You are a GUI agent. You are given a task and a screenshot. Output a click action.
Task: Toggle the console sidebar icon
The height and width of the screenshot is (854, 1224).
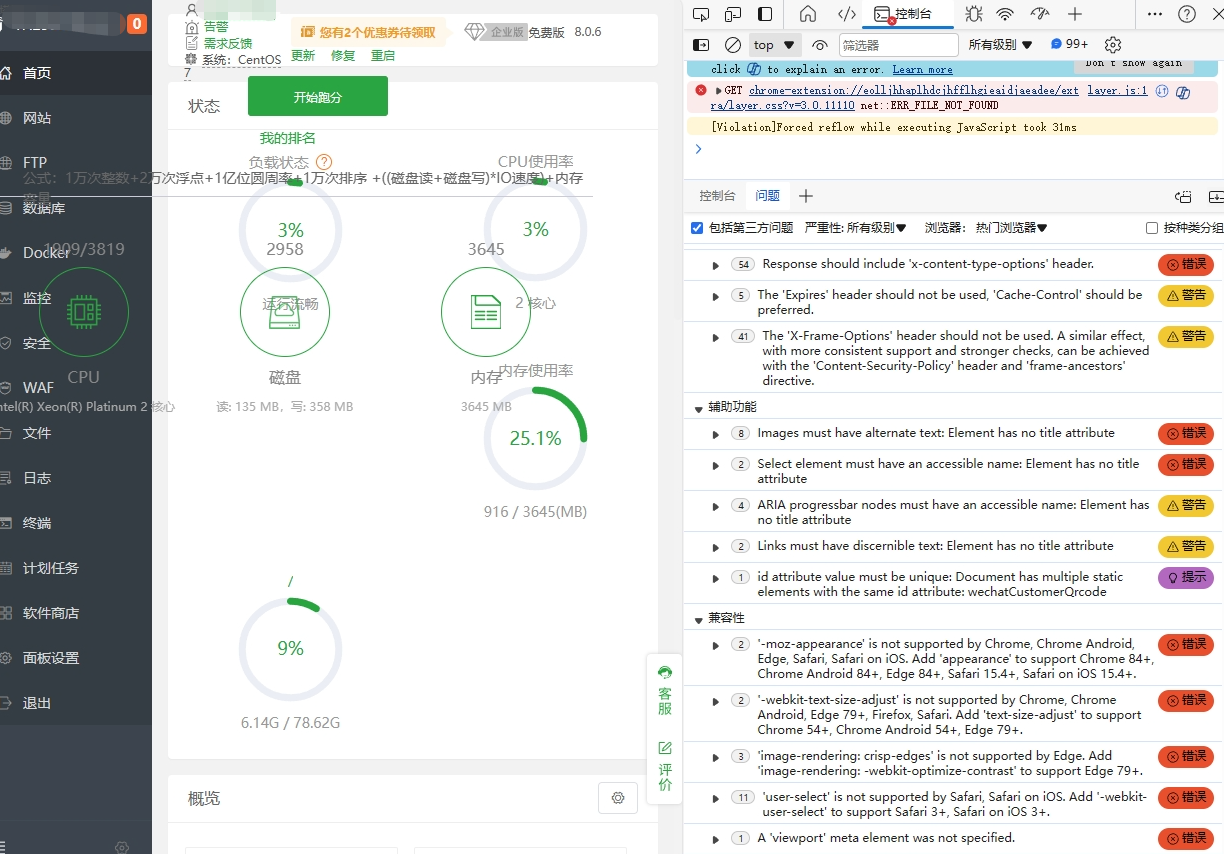[x=701, y=45]
